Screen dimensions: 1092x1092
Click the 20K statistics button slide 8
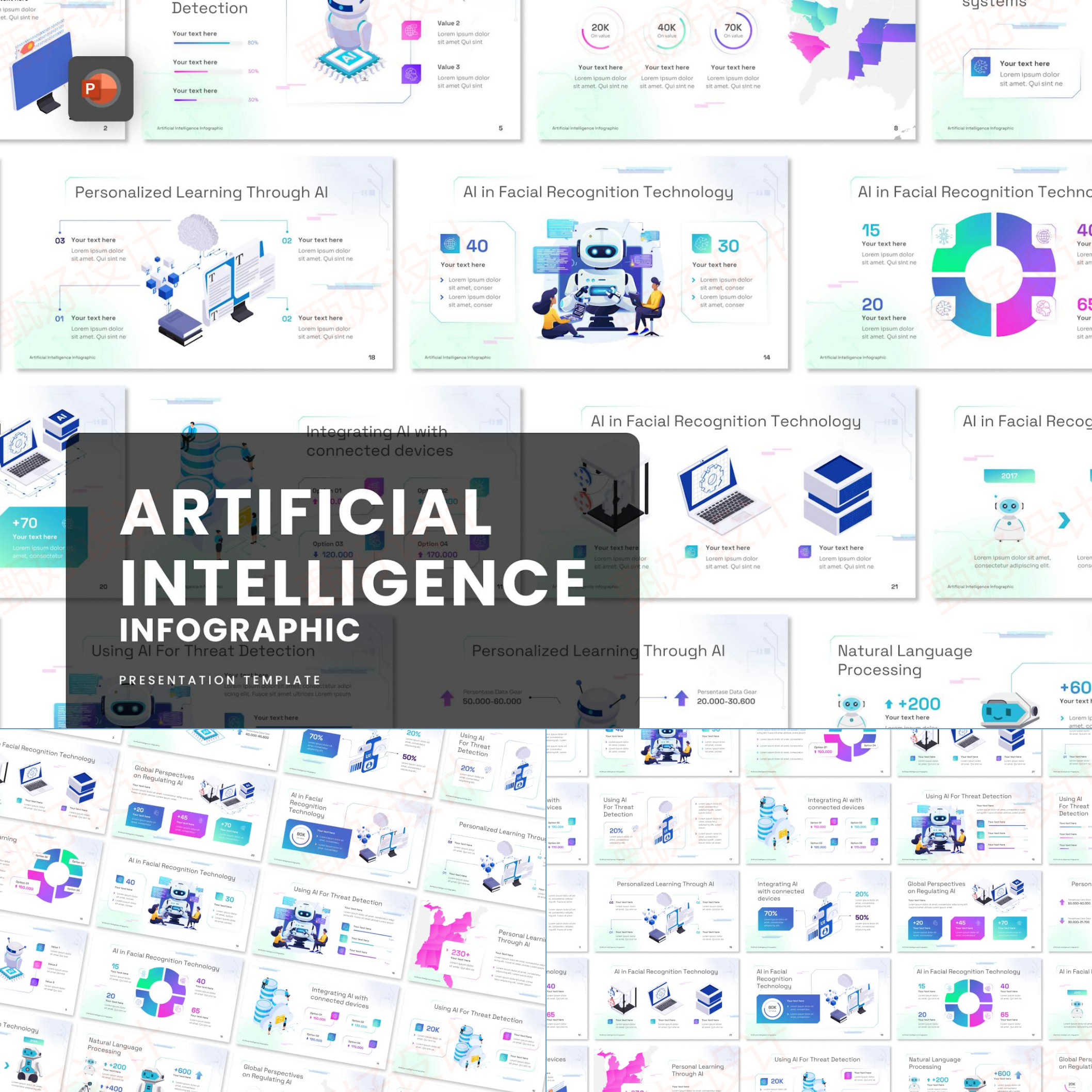pos(590,31)
